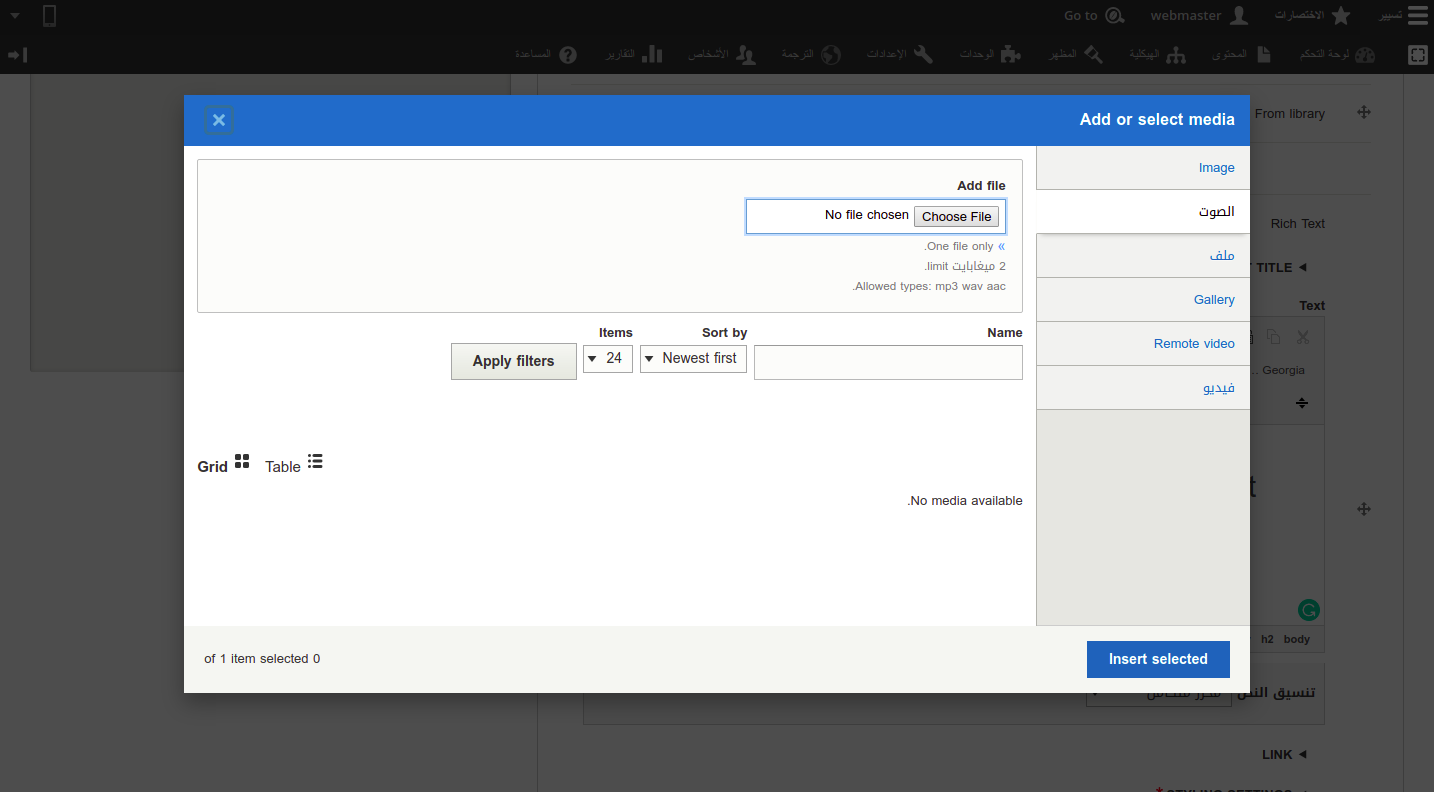This screenshot has width=1434, height=792.
Task: Select body in editor element path
Action: click(1297, 640)
